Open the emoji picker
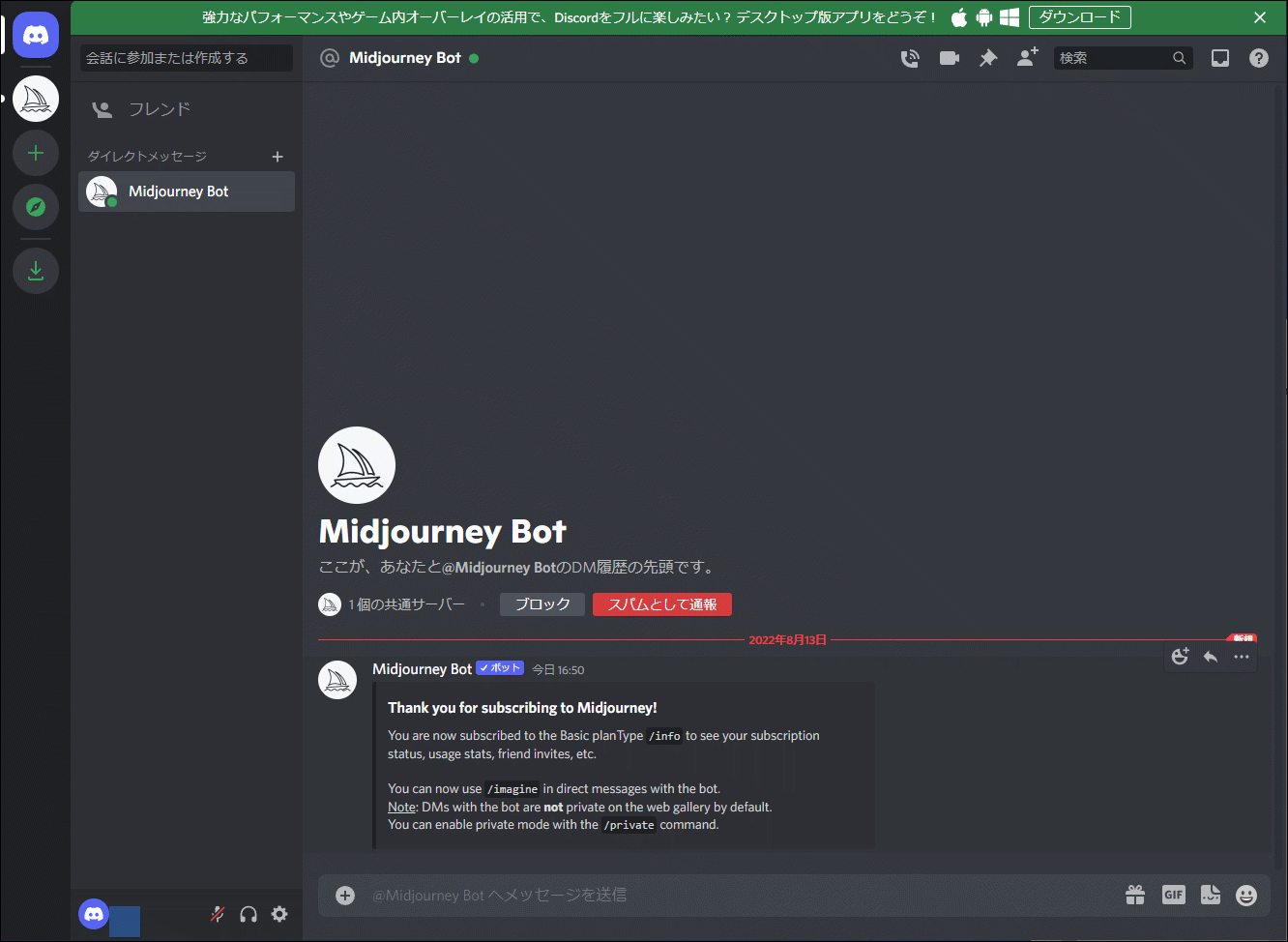 tap(1246, 896)
